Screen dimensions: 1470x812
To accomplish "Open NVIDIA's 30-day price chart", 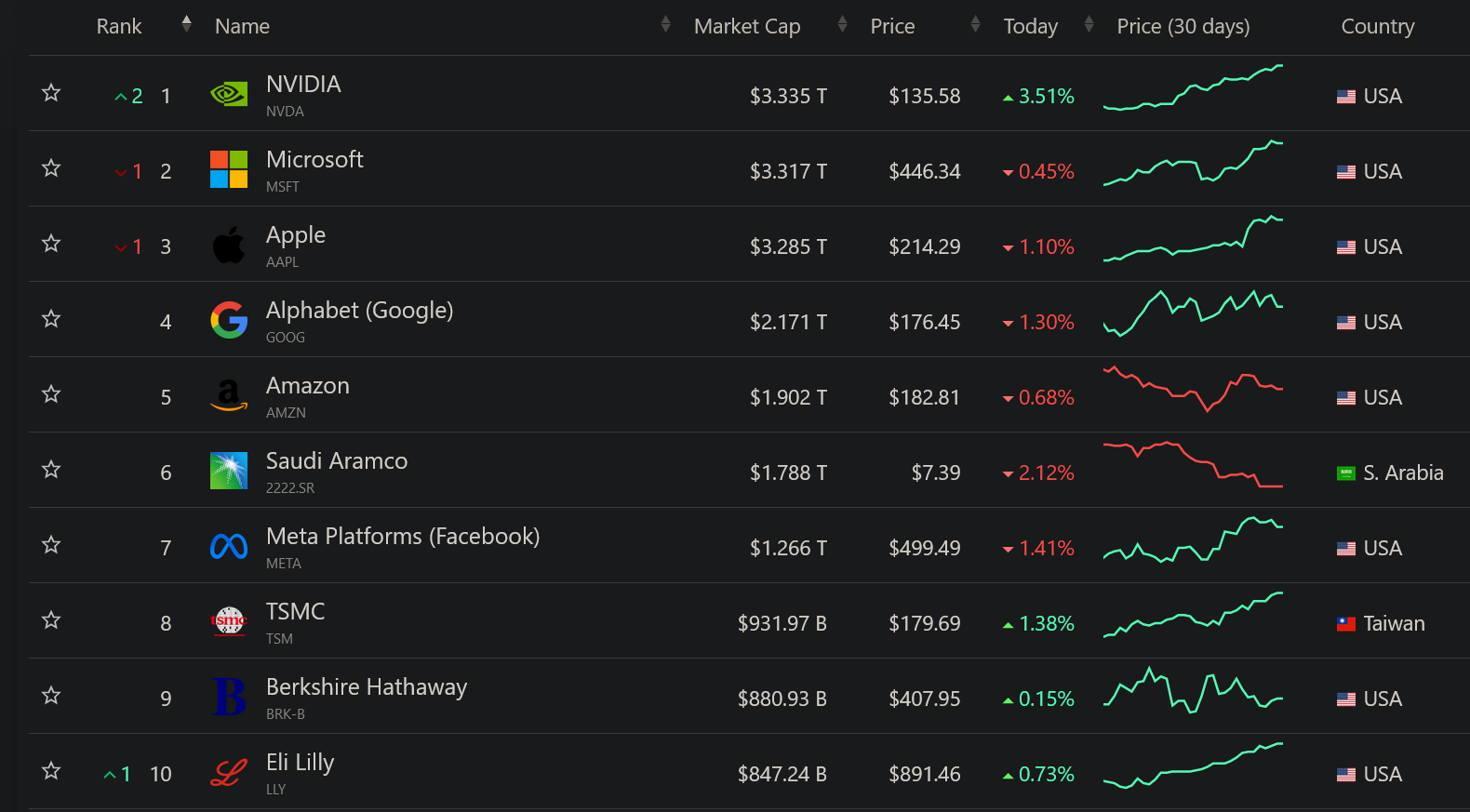I will (x=1193, y=87).
